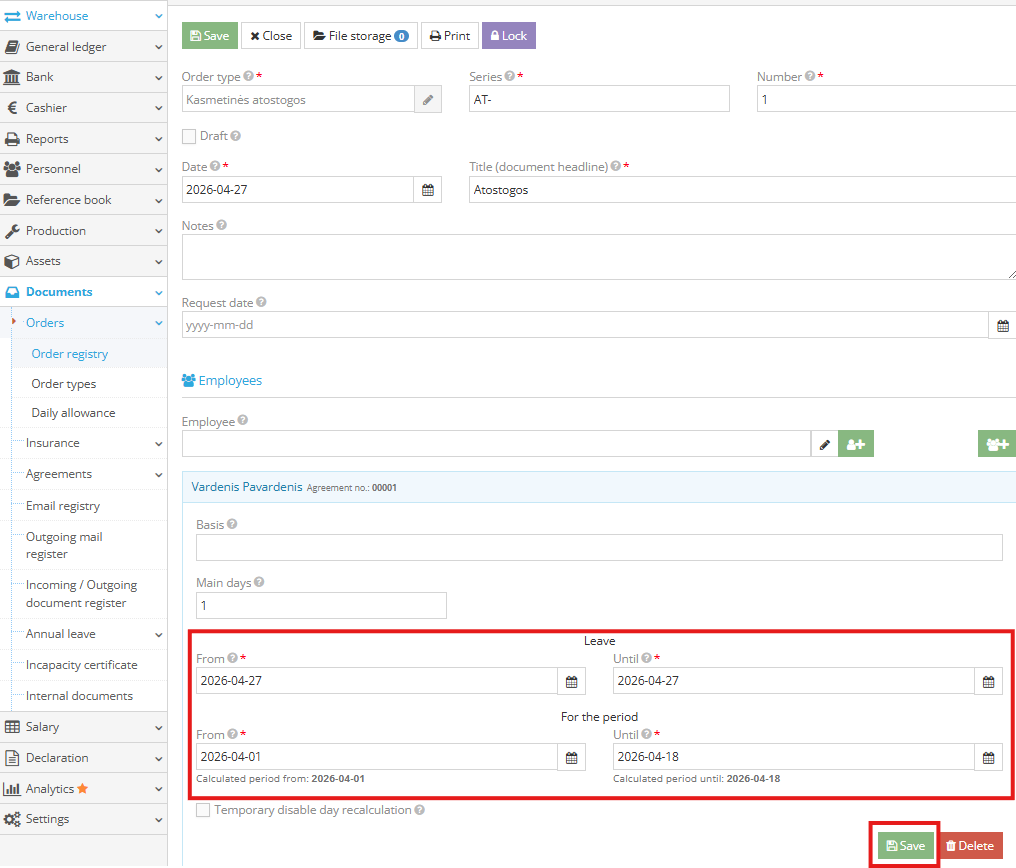Open Outgoing mail register
1016x868 pixels.
64,545
